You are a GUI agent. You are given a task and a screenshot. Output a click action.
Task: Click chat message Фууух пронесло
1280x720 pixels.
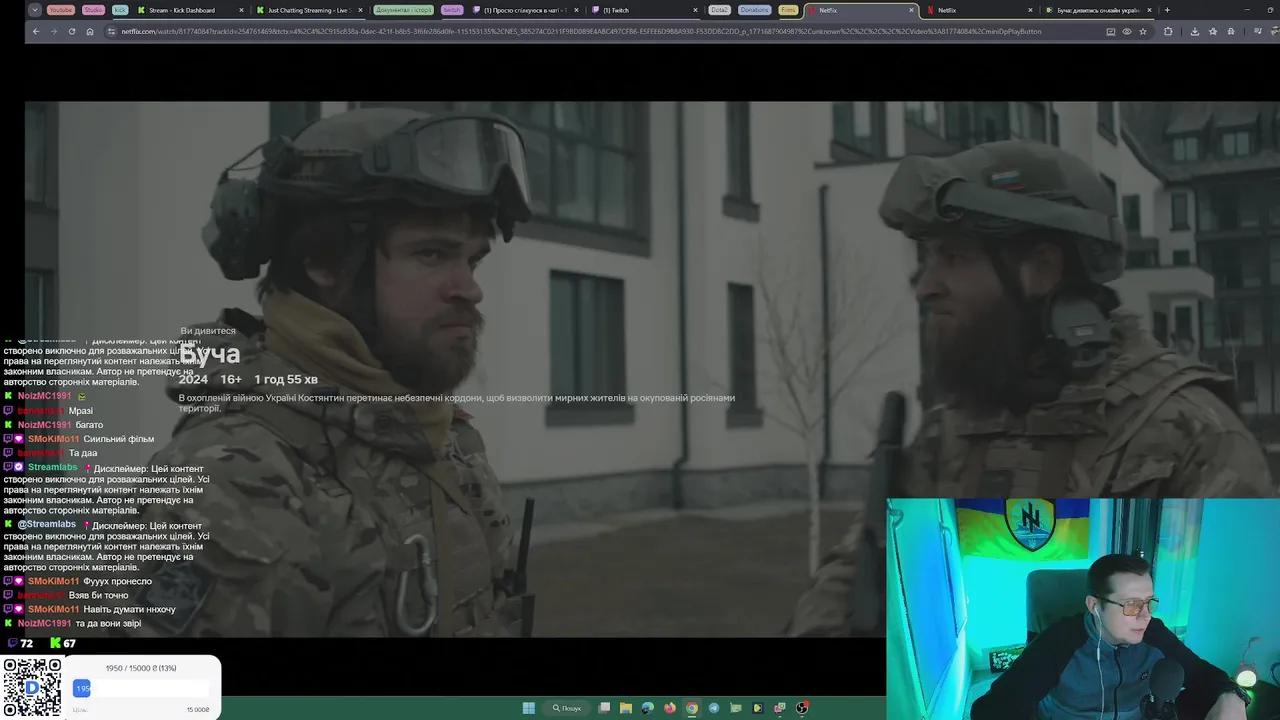(118, 581)
